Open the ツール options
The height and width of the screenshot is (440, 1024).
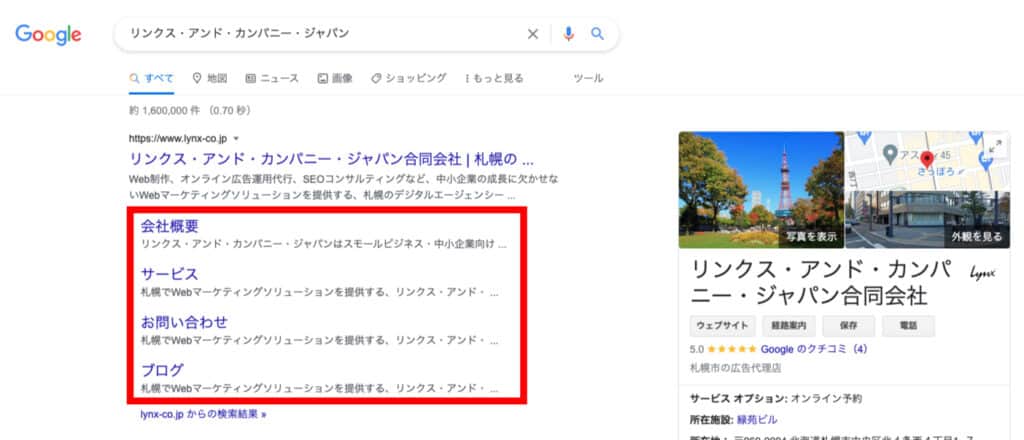click(588, 78)
